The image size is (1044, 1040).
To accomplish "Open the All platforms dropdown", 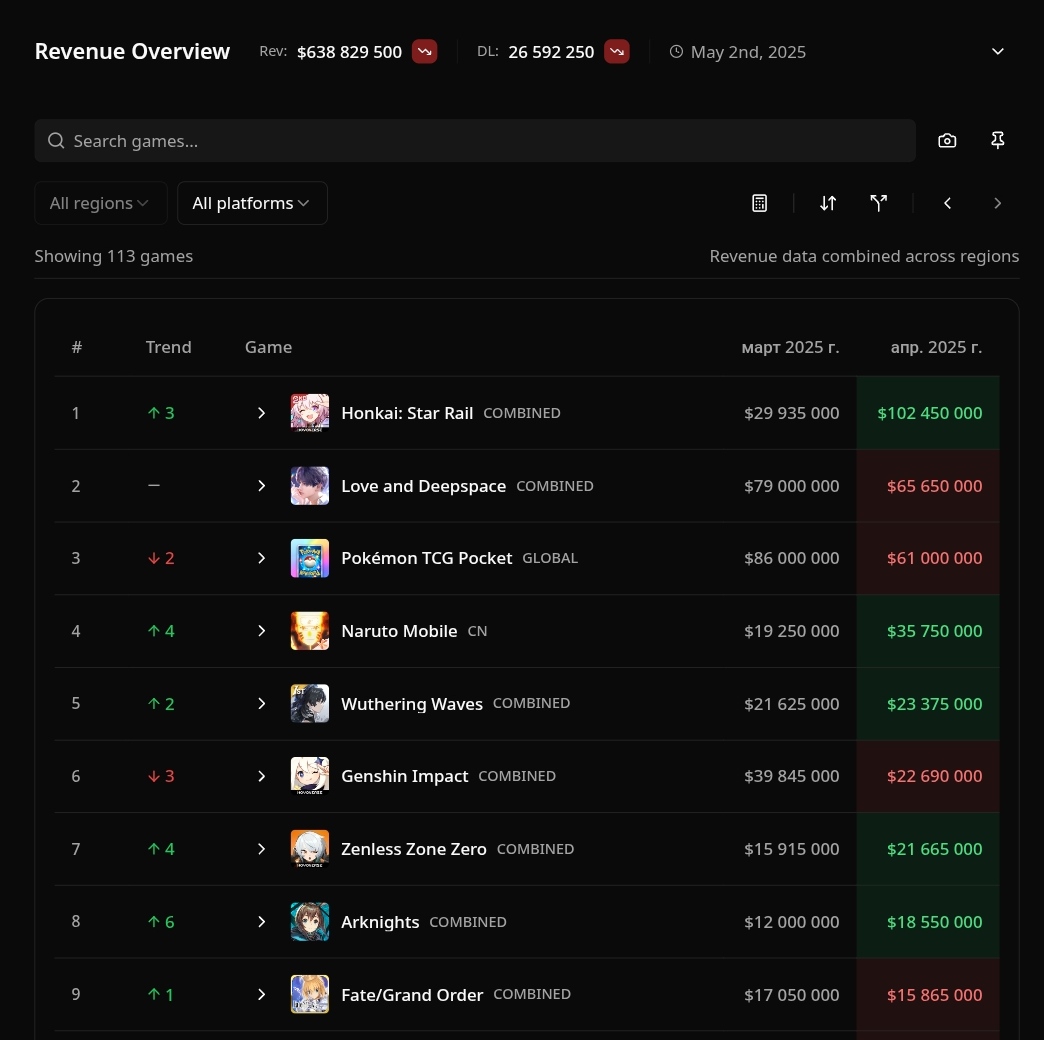I will click(x=252, y=203).
